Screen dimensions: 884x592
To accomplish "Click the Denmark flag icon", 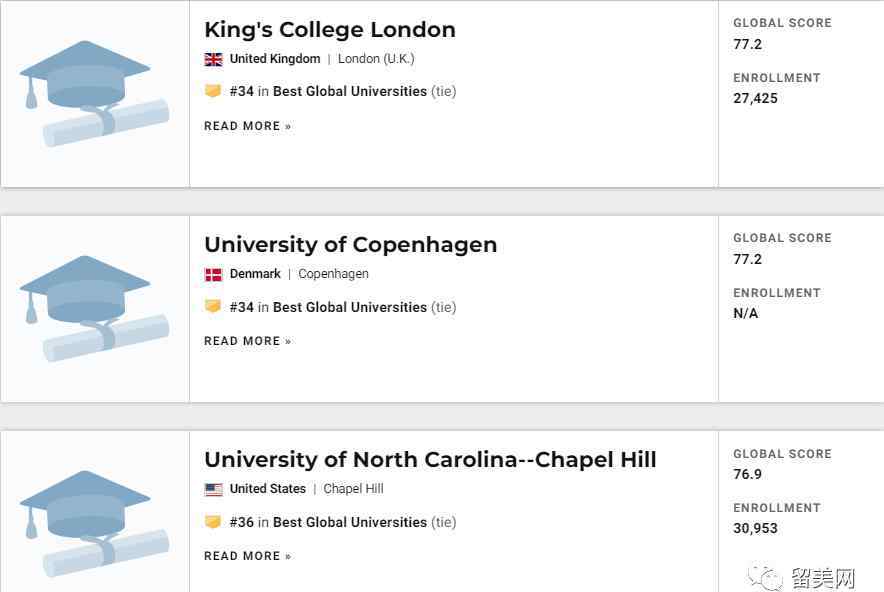I will click(213, 275).
